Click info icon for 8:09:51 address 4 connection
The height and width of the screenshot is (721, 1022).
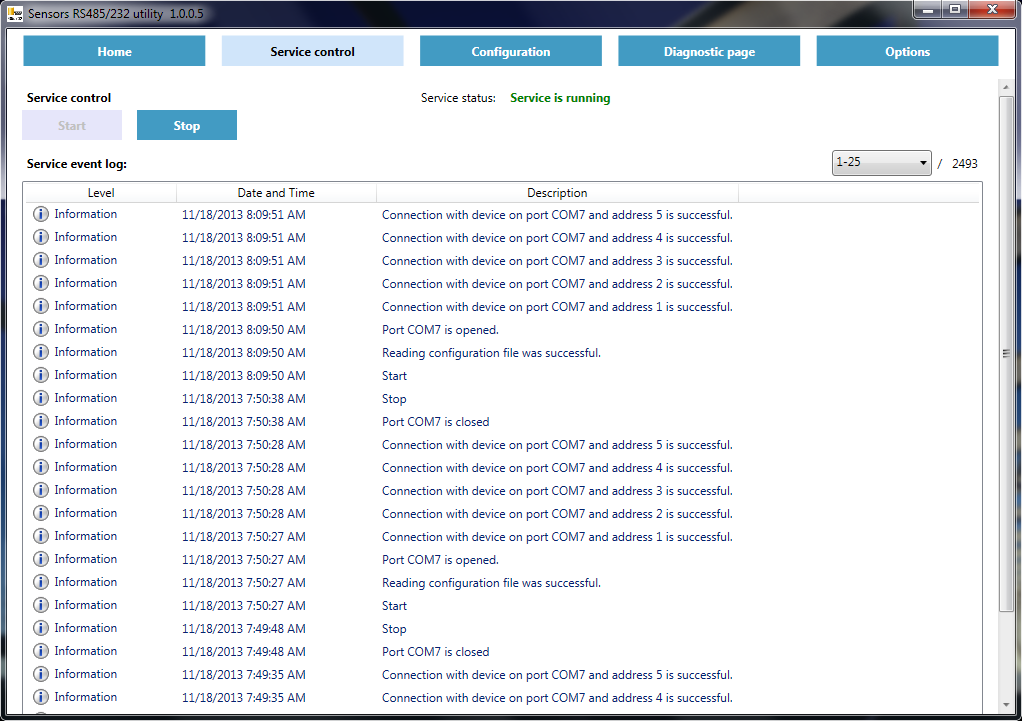[40, 237]
